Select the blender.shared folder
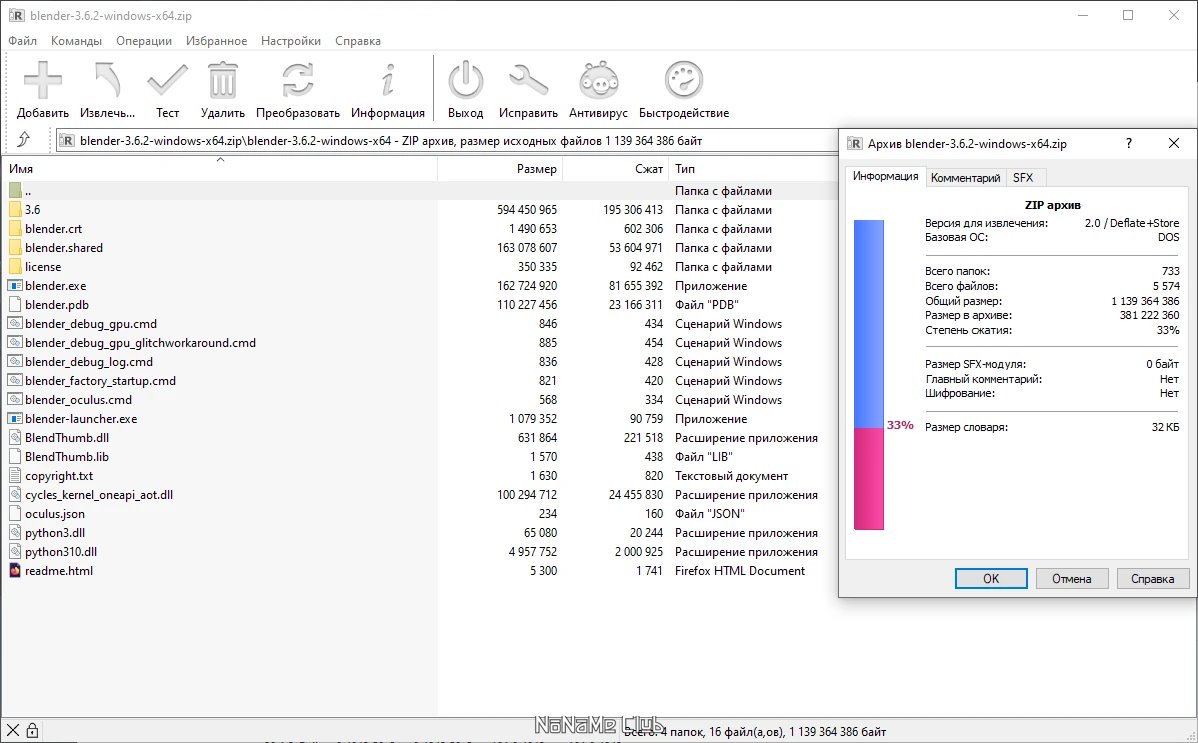1198x743 pixels. 64,248
